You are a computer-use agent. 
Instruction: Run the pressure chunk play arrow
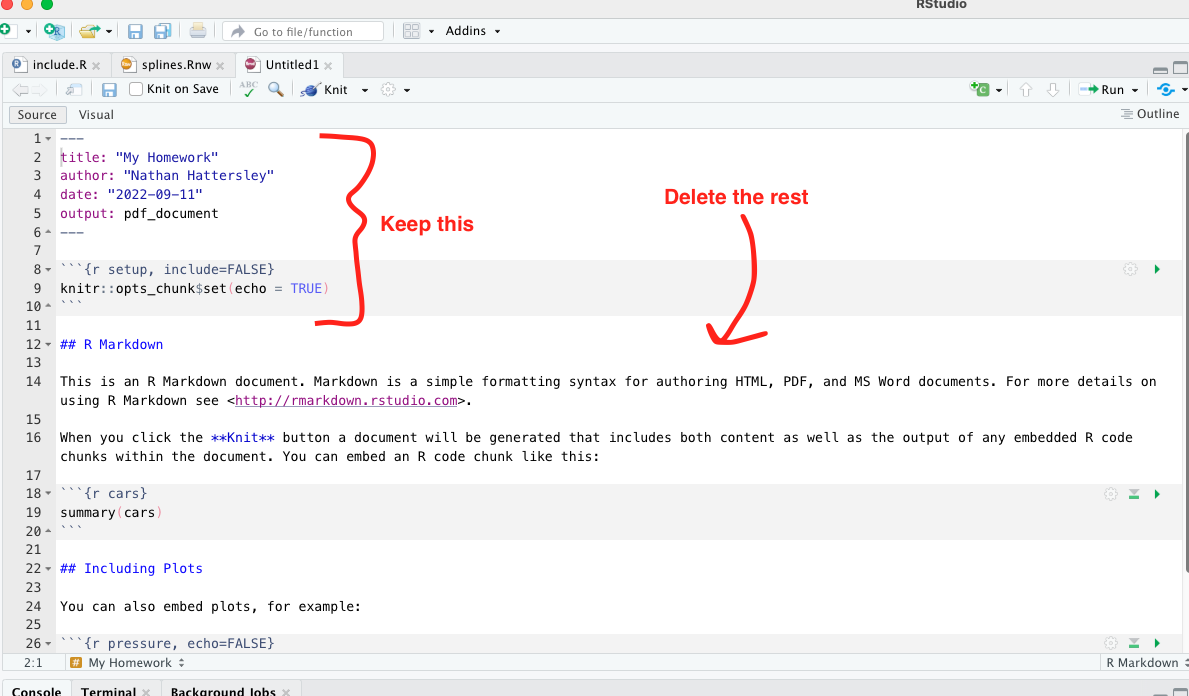tap(1157, 643)
